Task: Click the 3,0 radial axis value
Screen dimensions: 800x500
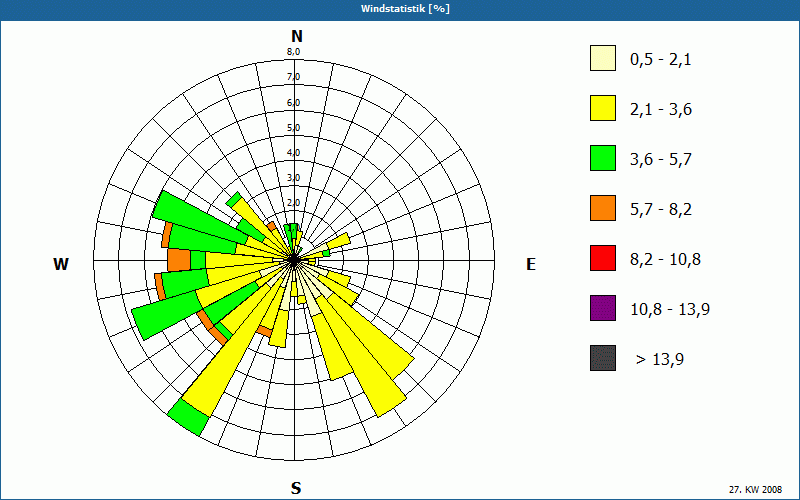Action: point(293,178)
